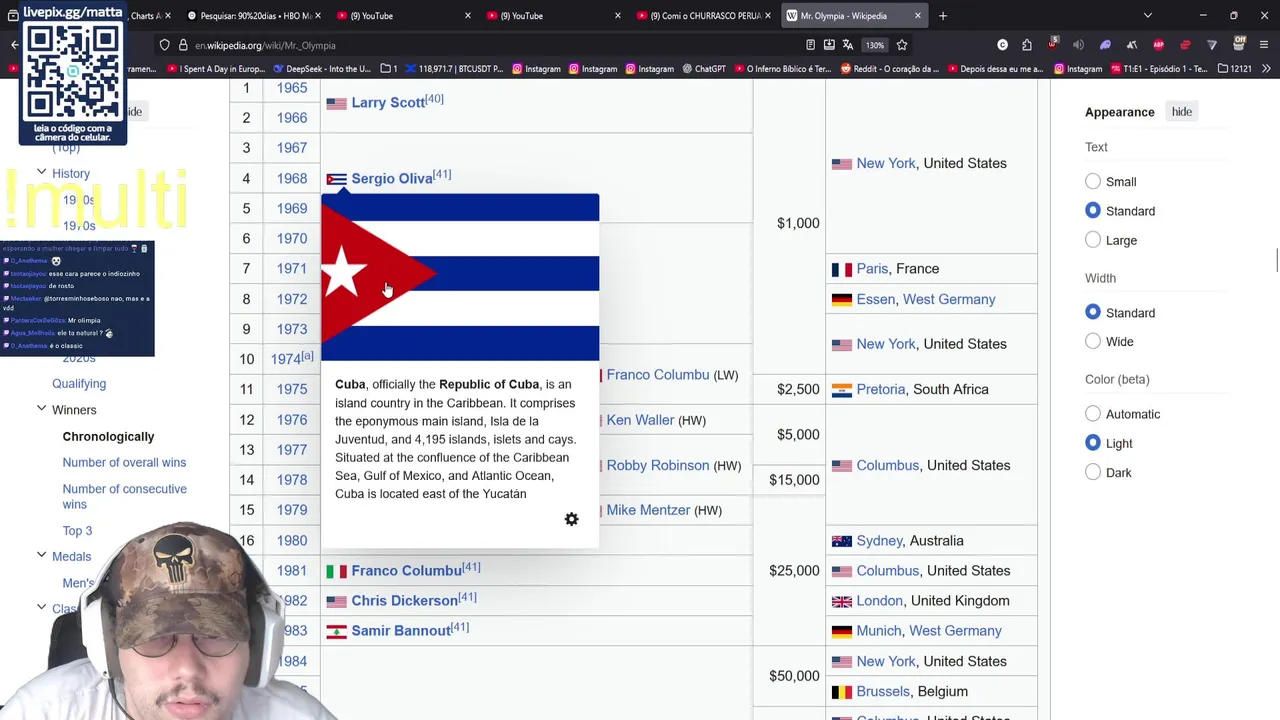Open the 12121 bookmarks folder

coord(1232,69)
